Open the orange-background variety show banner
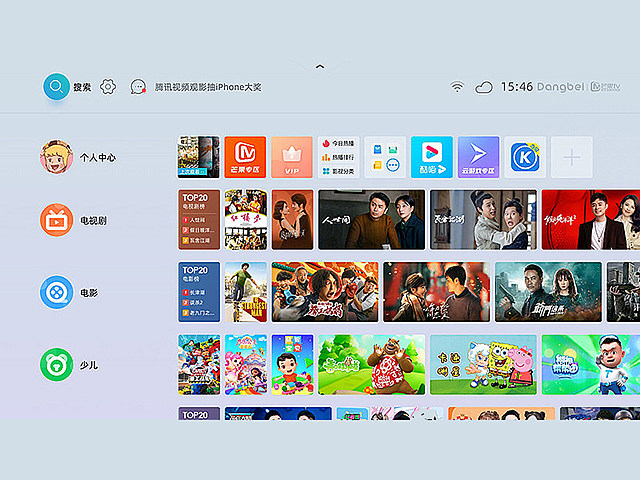The image size is (640, 480). tap(501, 413)
